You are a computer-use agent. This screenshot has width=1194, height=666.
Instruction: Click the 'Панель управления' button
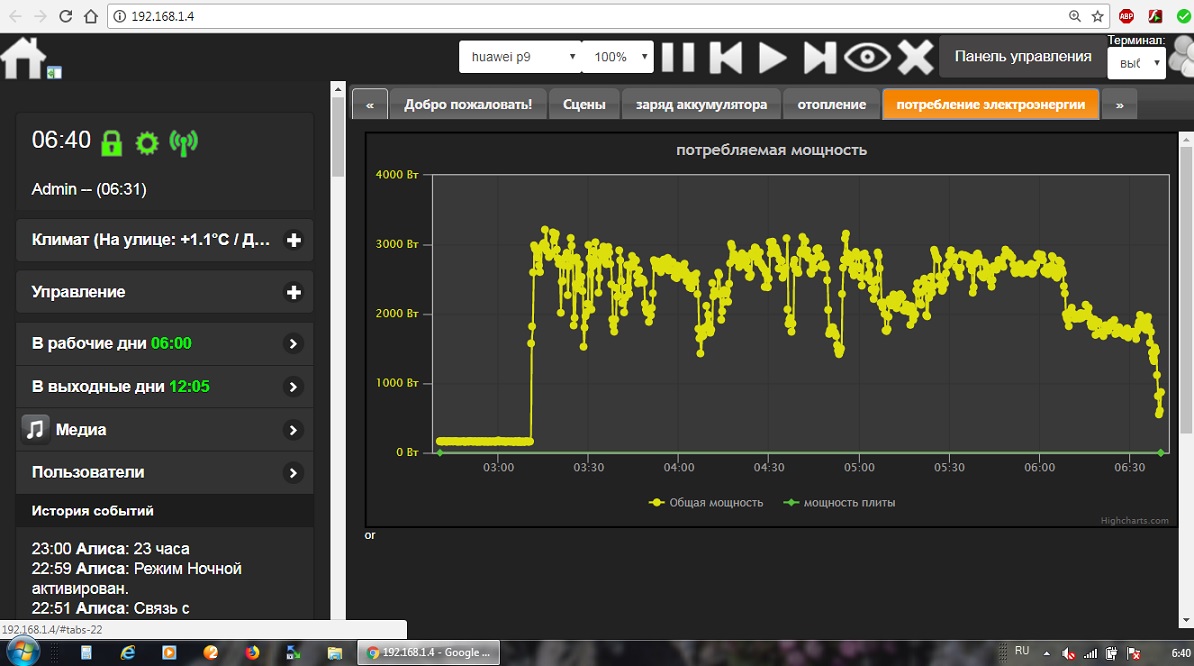click(x=1022, y=56)
